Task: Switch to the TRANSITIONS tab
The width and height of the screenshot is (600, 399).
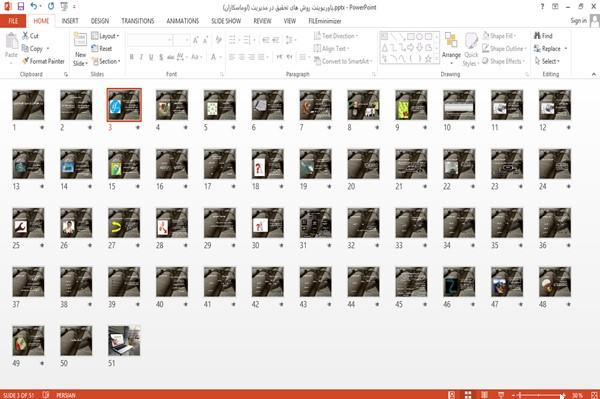Action: click(x=138, y=21)
